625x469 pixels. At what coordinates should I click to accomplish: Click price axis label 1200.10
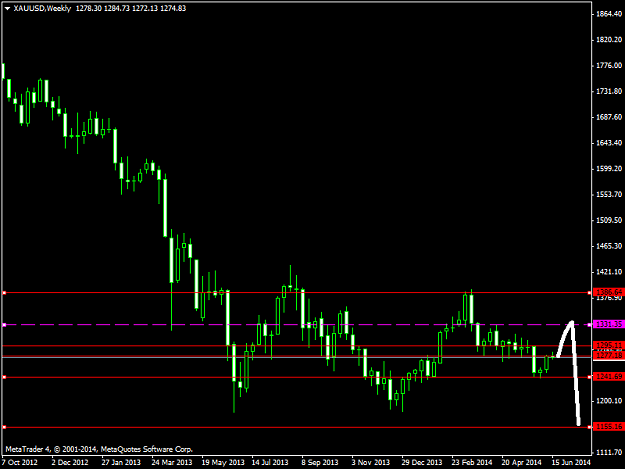pos(609,401)
